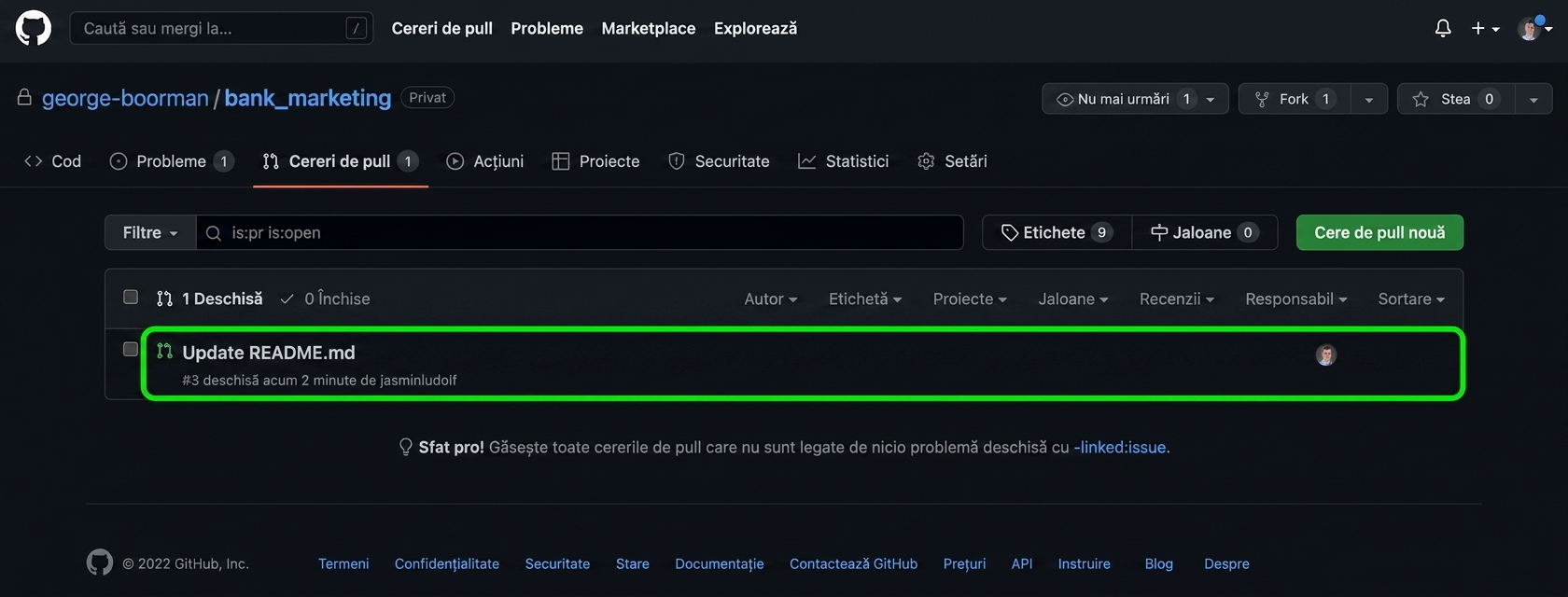Open Marketplace in the top navigation
The width and height of the screenshot is (1568, 597).
pos(649,28)
